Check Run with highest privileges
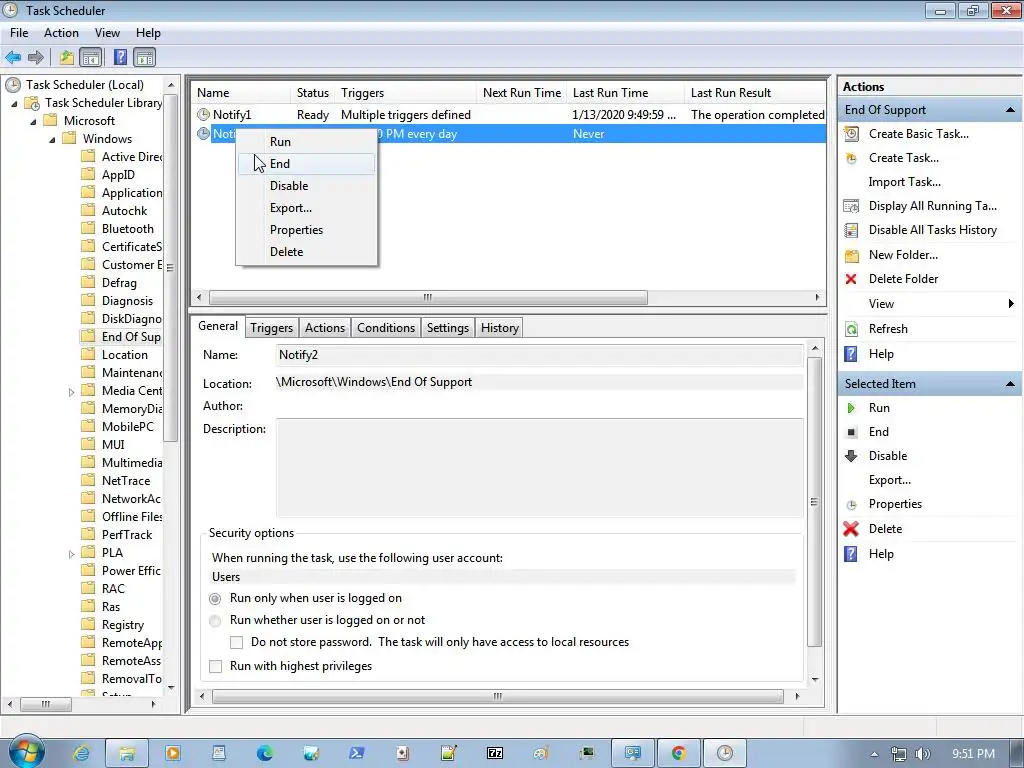Viewport: 1024px width, 768px height. pyautogui.click(x=216, y=667)
